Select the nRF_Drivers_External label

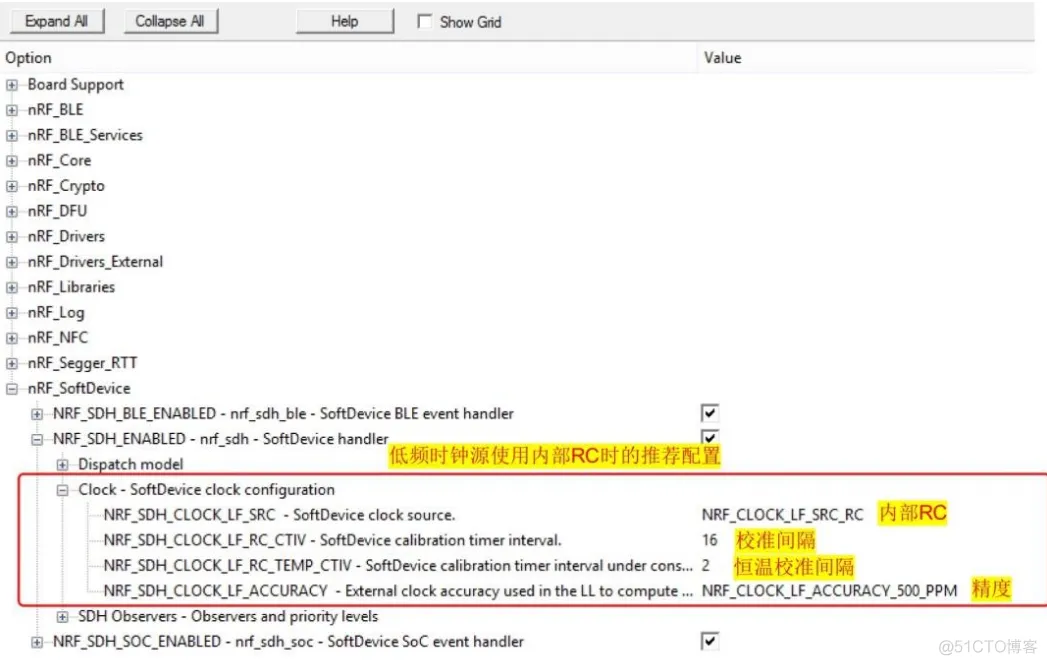(95, 262)
